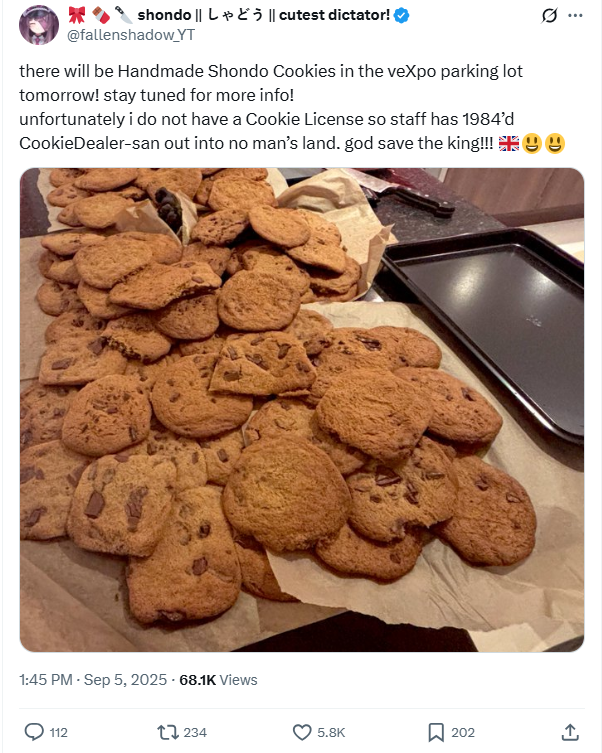Viewport: 602px width, 753px height.
Task: View the 68.1K Views analytics
Action: coord(218,680)
